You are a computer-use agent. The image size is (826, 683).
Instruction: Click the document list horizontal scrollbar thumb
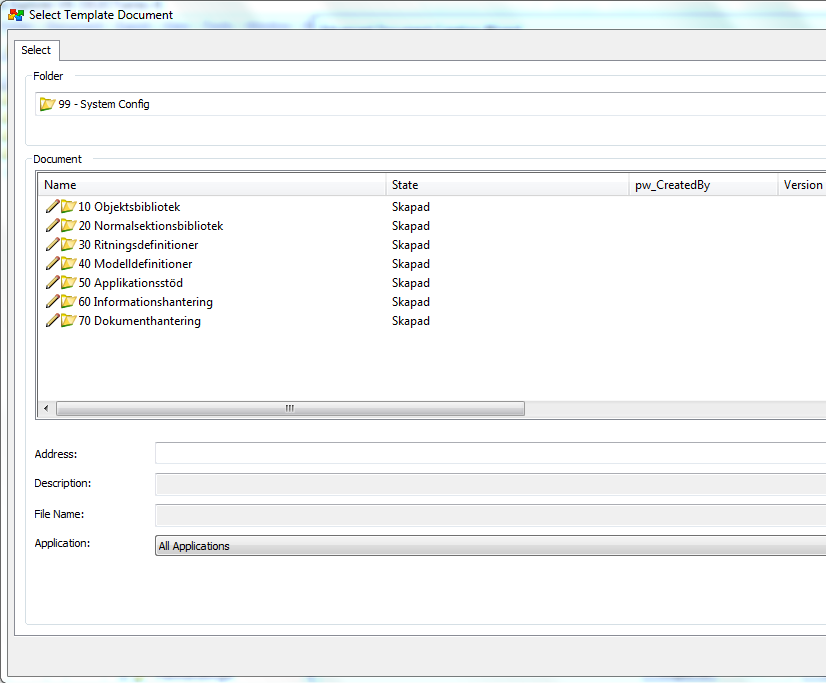click(290, 408)
